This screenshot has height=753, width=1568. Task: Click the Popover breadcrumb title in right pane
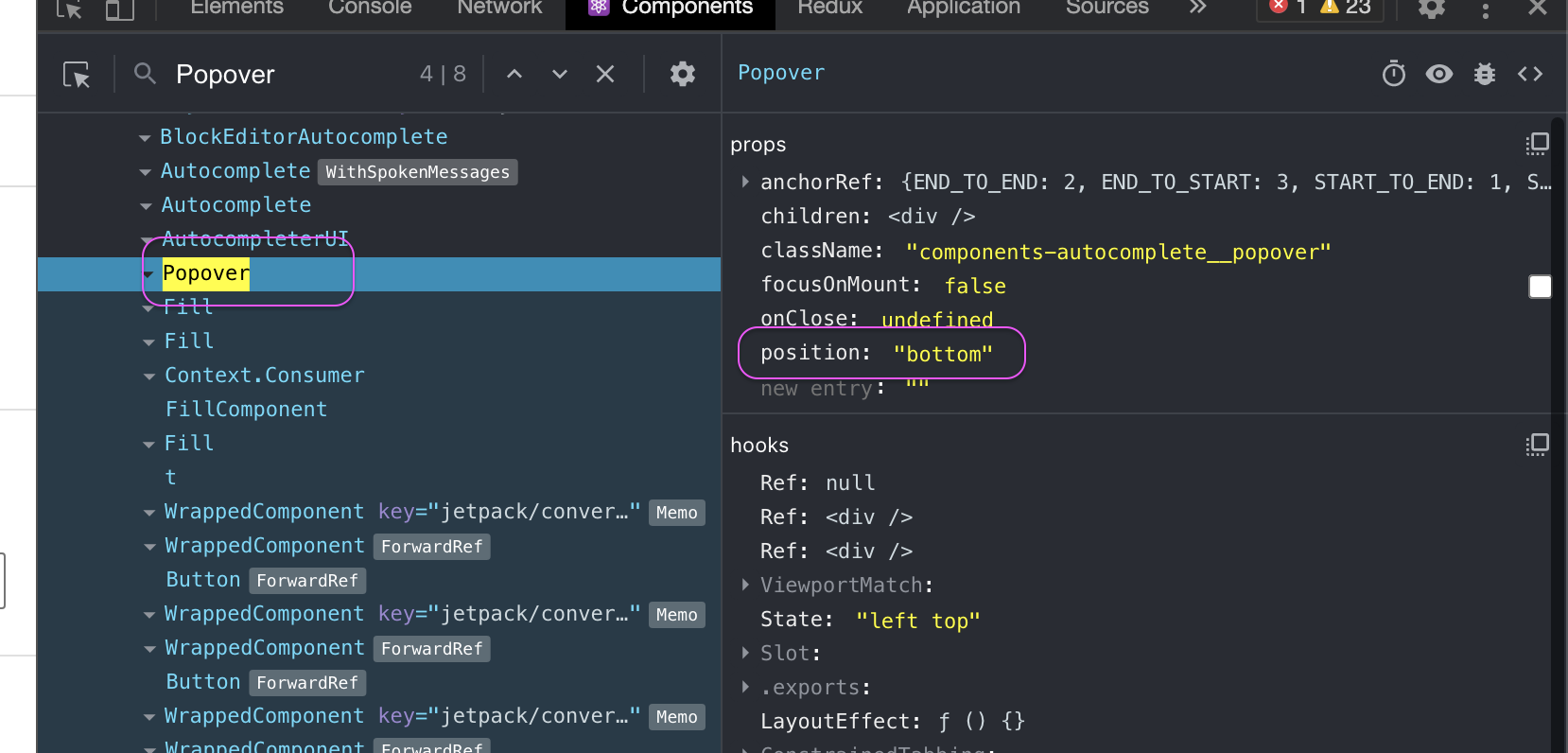(781, 73)
